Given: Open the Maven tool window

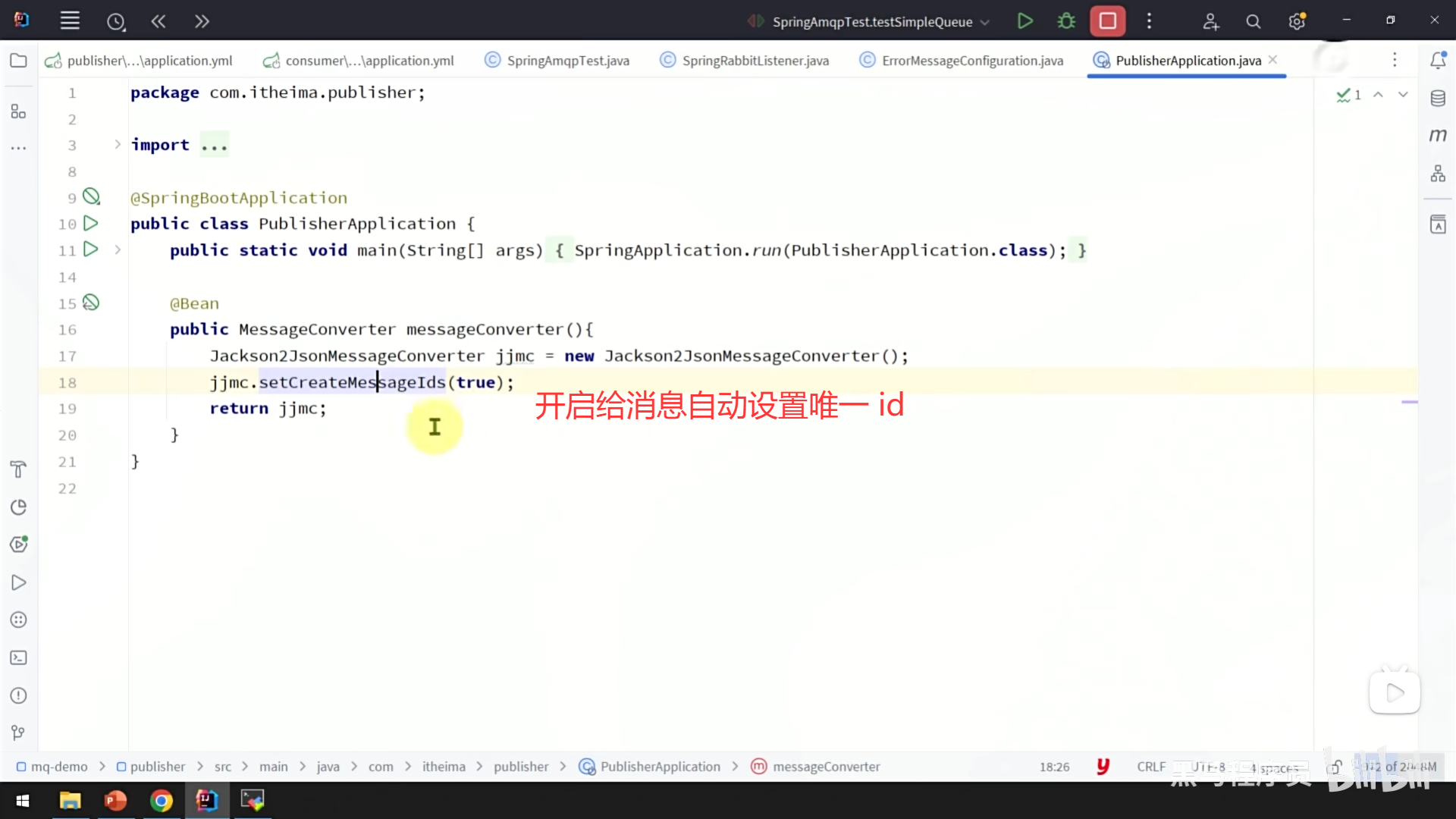Looking at the screenshot, I should pyautogui.click(x=1438, y=135).
